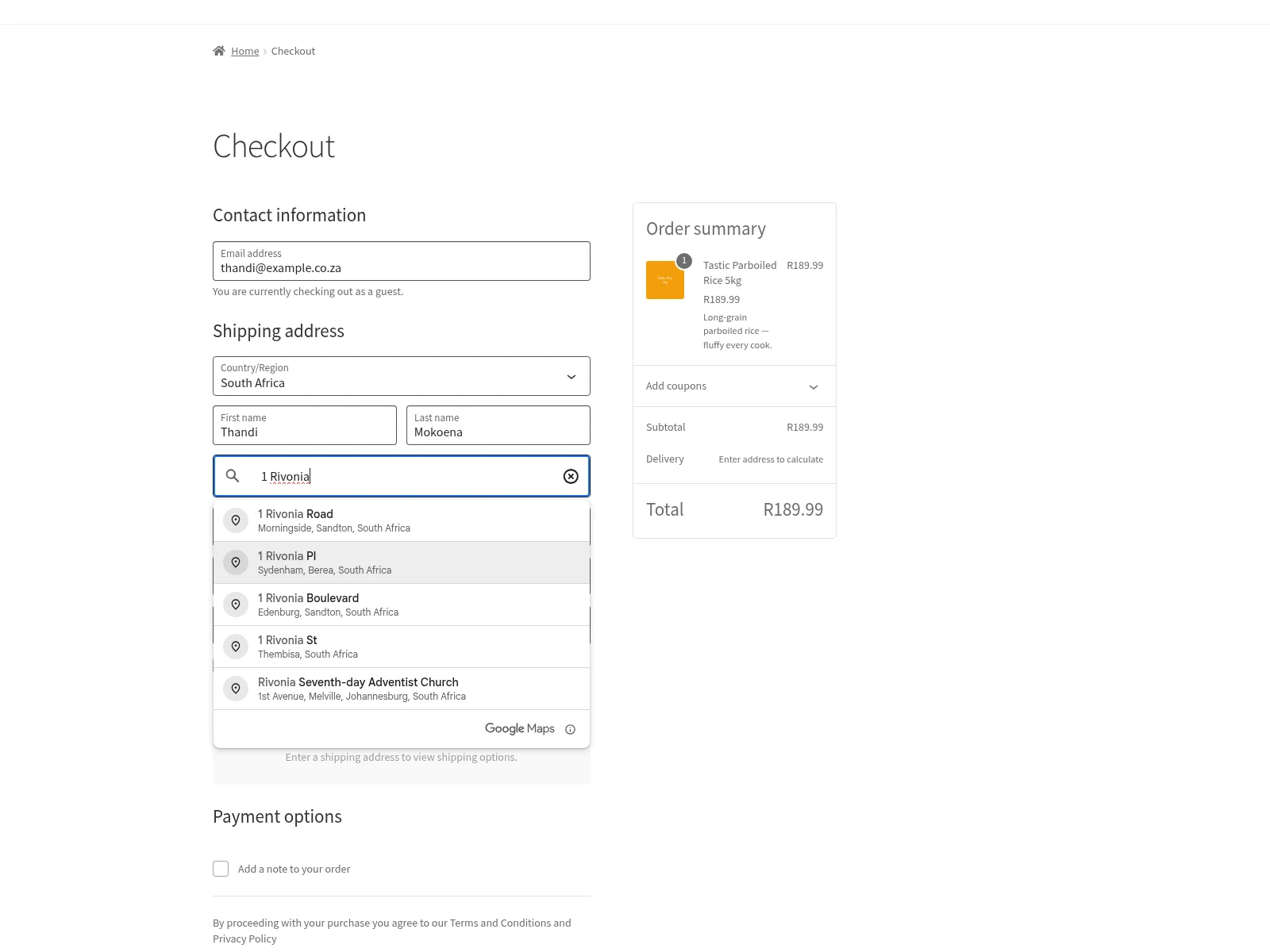Click 'Enter address to calculate' delivery text

771,459
